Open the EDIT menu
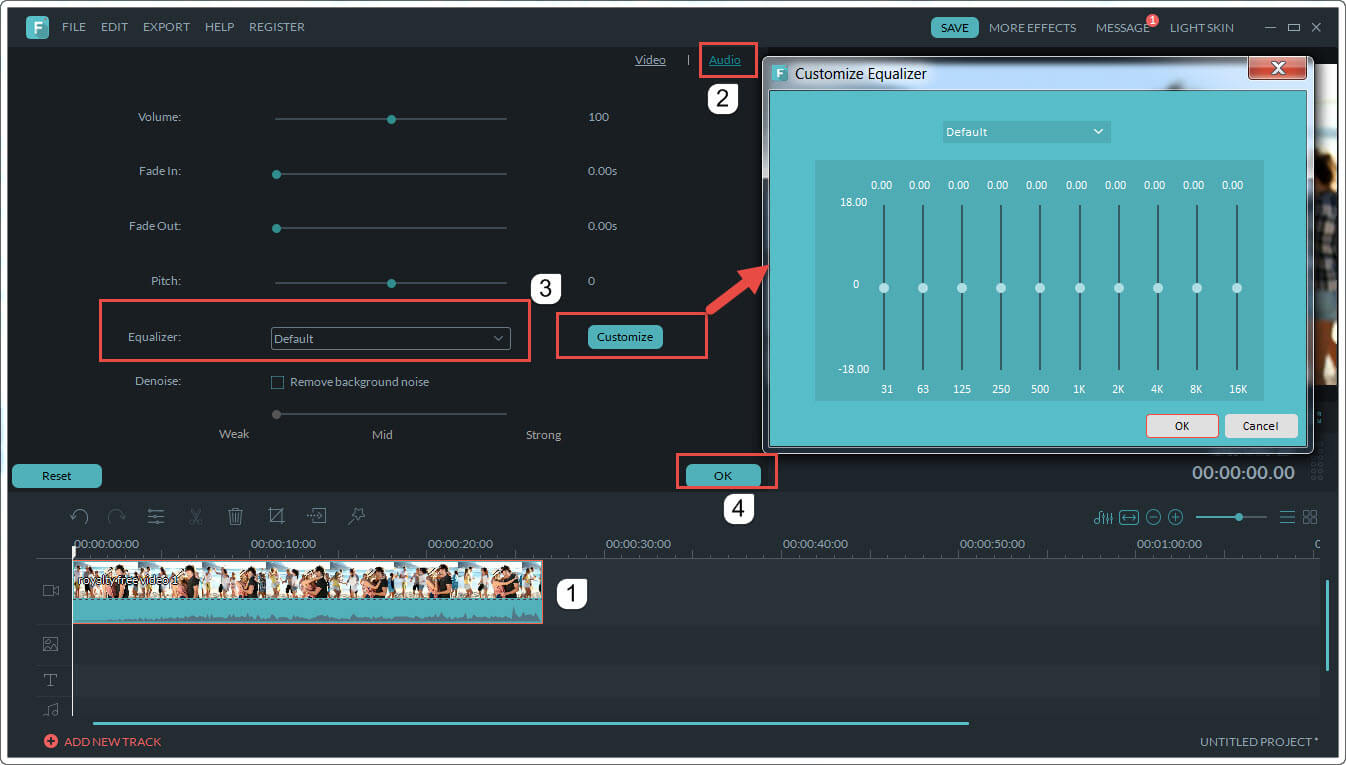 [x=114, y=27]
